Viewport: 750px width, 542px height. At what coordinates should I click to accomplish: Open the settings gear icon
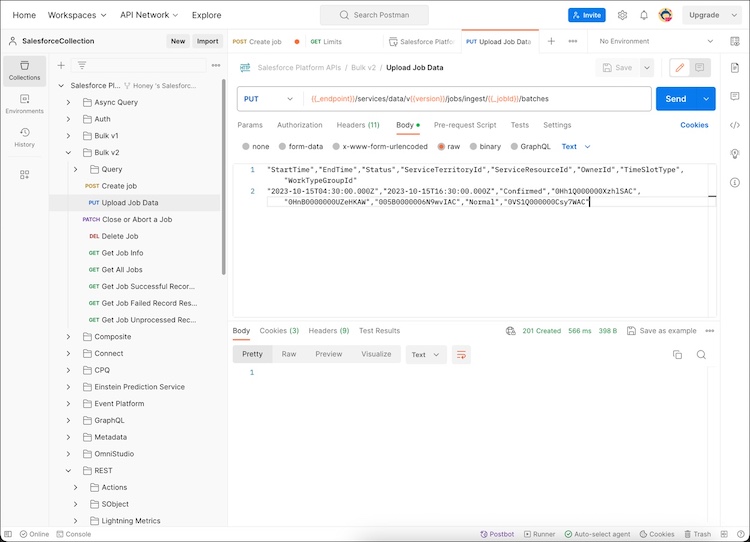pos(622,15)
